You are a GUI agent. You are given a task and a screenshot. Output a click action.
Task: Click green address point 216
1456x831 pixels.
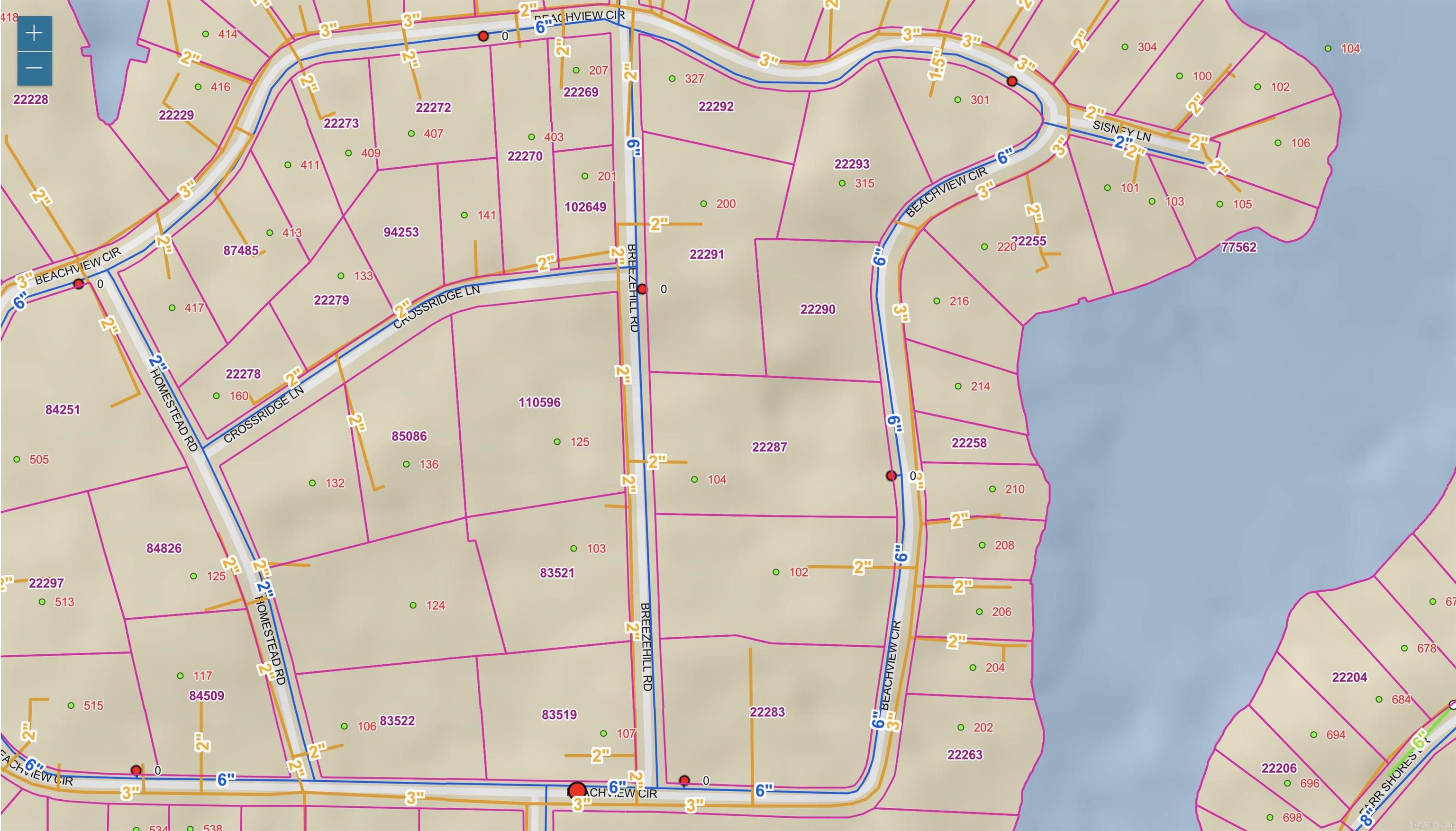pos(937,301)
